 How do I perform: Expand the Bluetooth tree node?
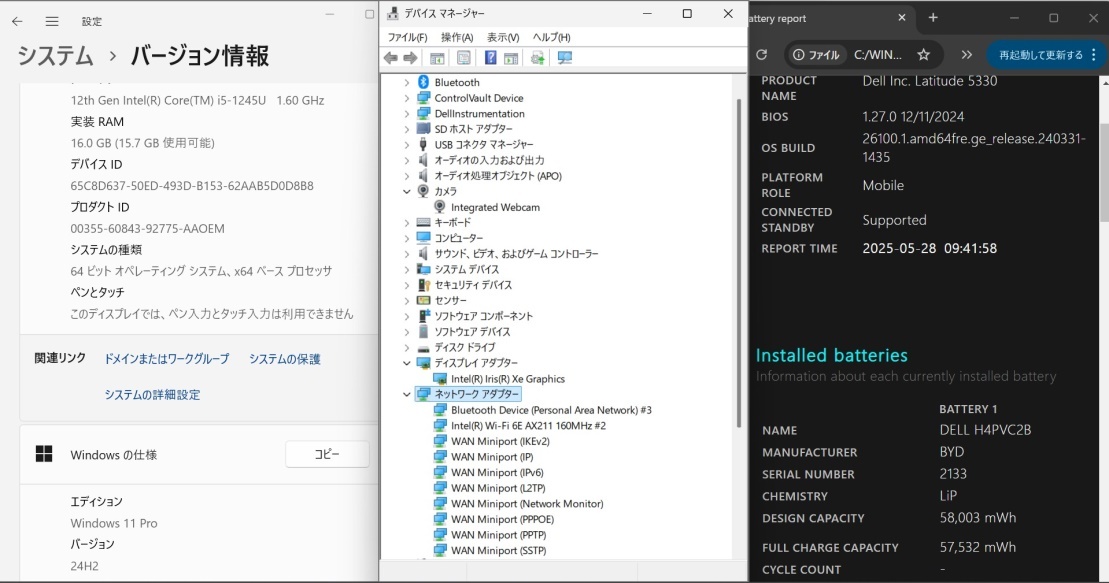407,83
